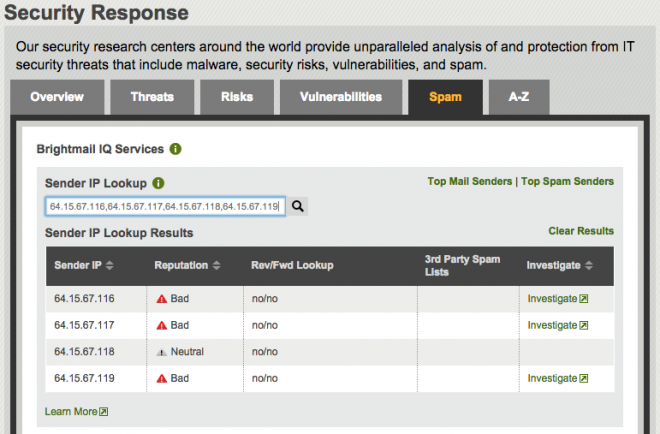Open the Top Mail Senders link
This screenshot has height=434, width=660.
[x=470, y=181]
